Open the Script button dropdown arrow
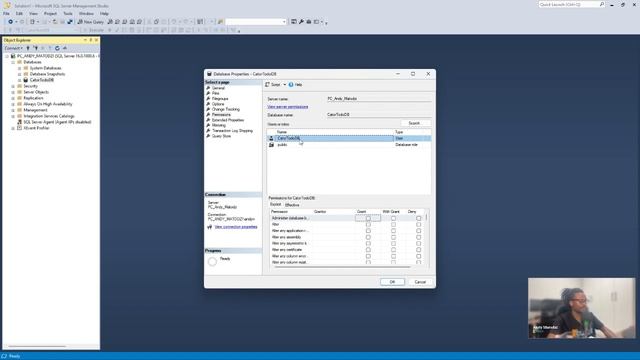This screenshot has width=640, height=360. (x=284, y=84)
